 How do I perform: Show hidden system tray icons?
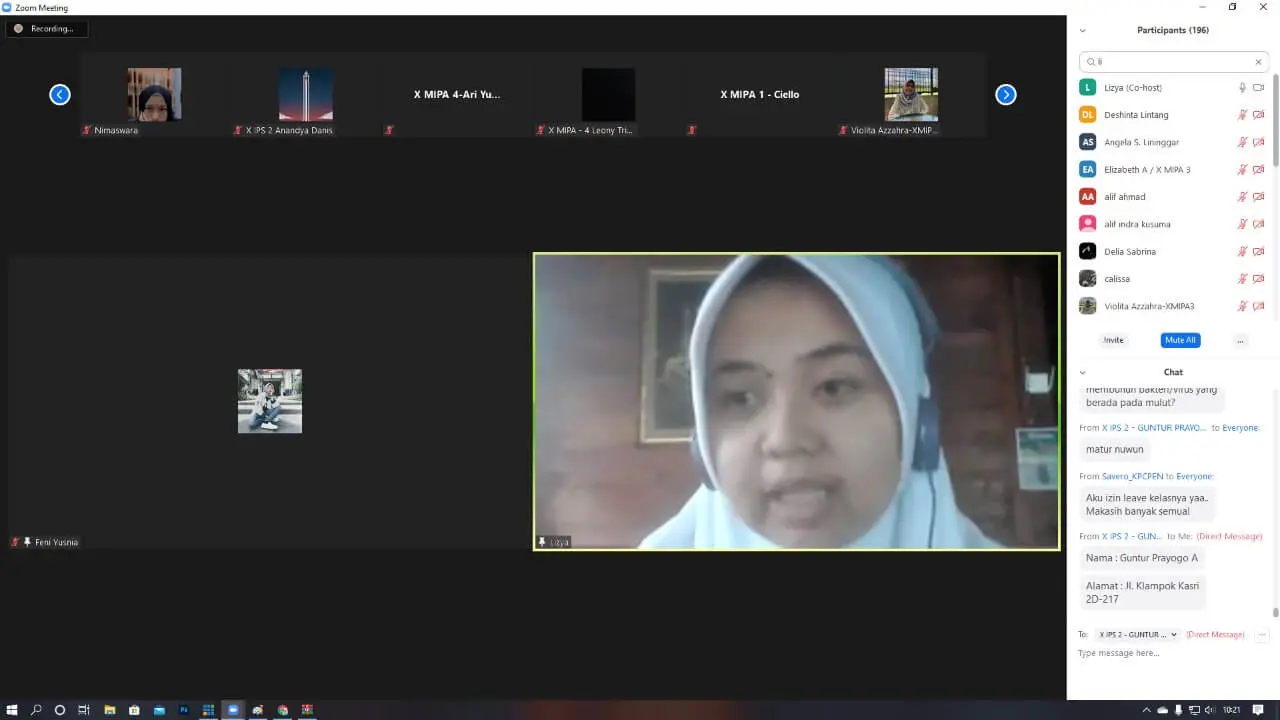pos(1149,710)
